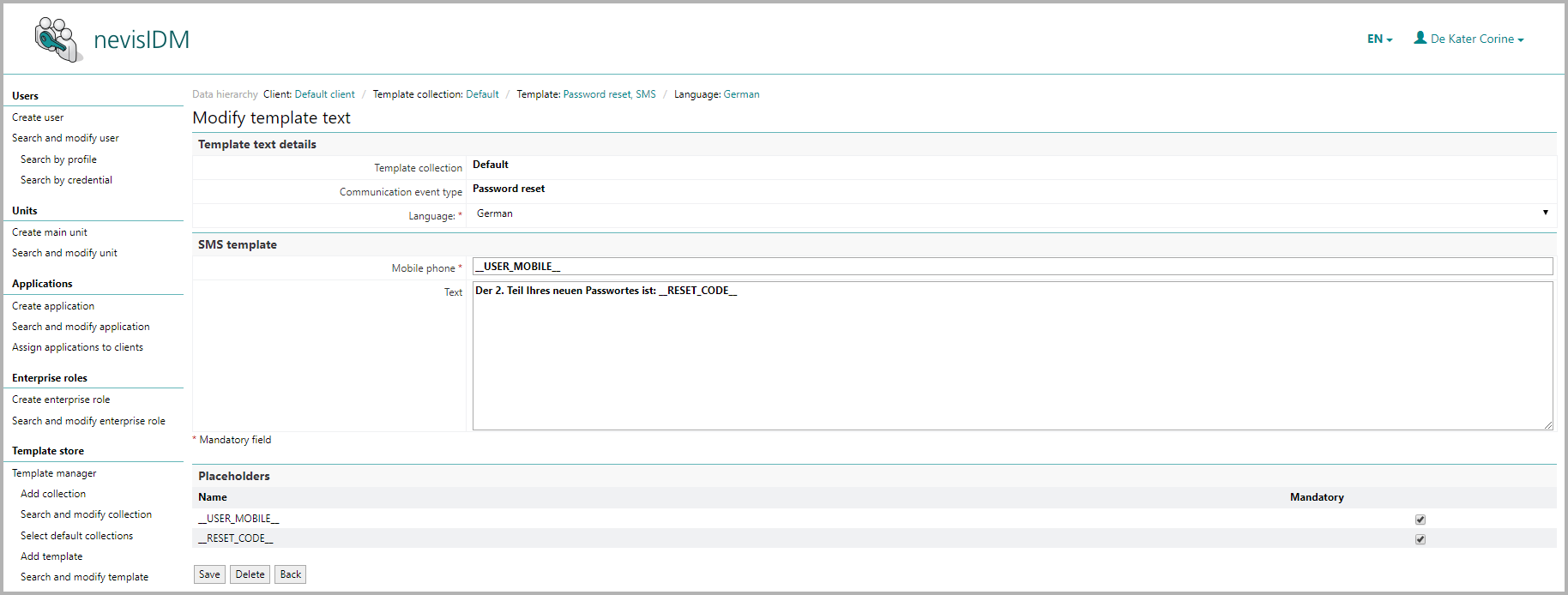The height and width of the screenshot is (595, 1568).
Task: Open the Language dropdown set to German
Action: point(1011,213)
